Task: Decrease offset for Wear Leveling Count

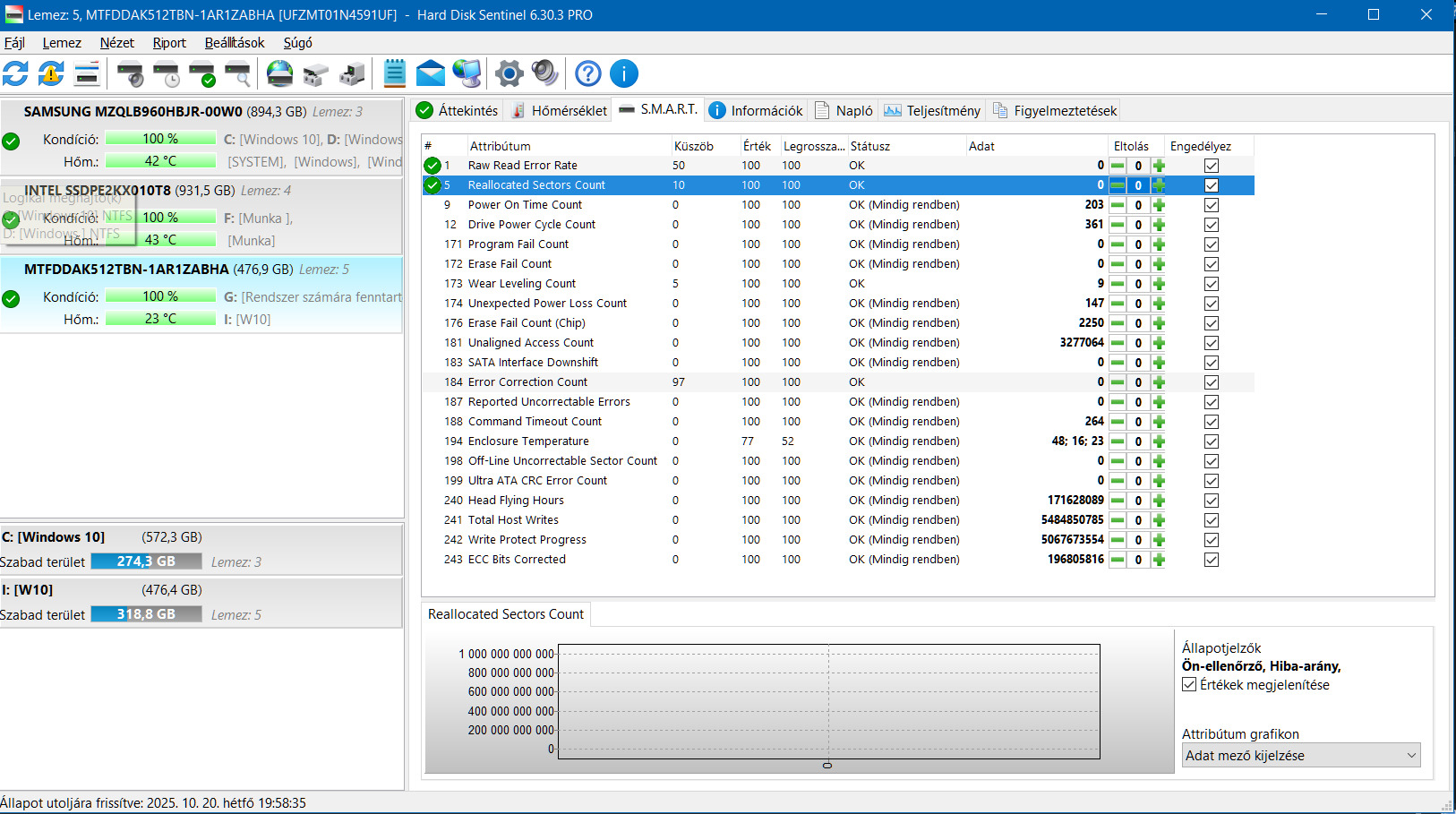Action: click(1118, 284)
